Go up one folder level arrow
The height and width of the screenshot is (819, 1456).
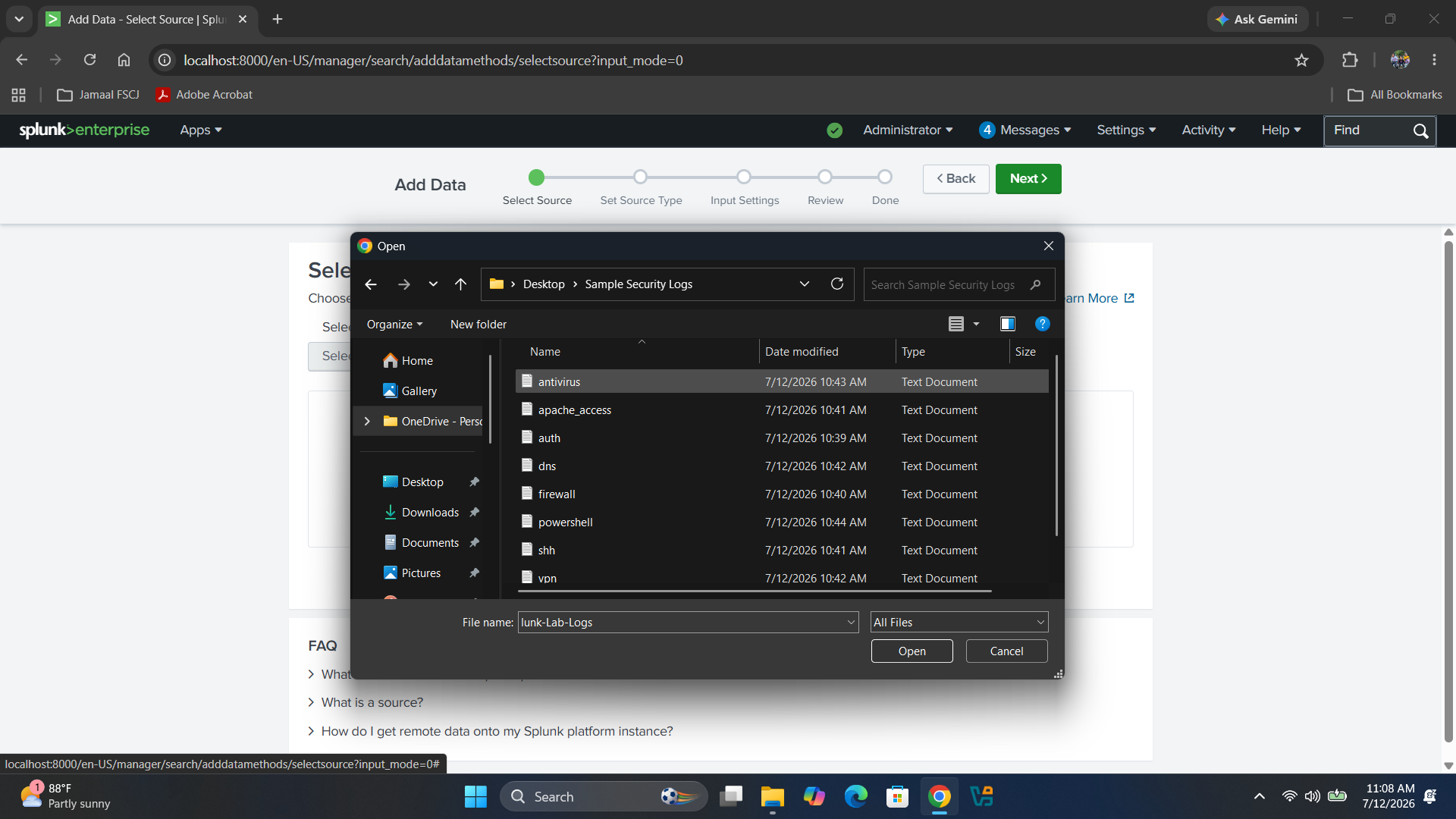pyautogui.click(x=460, y=284)
